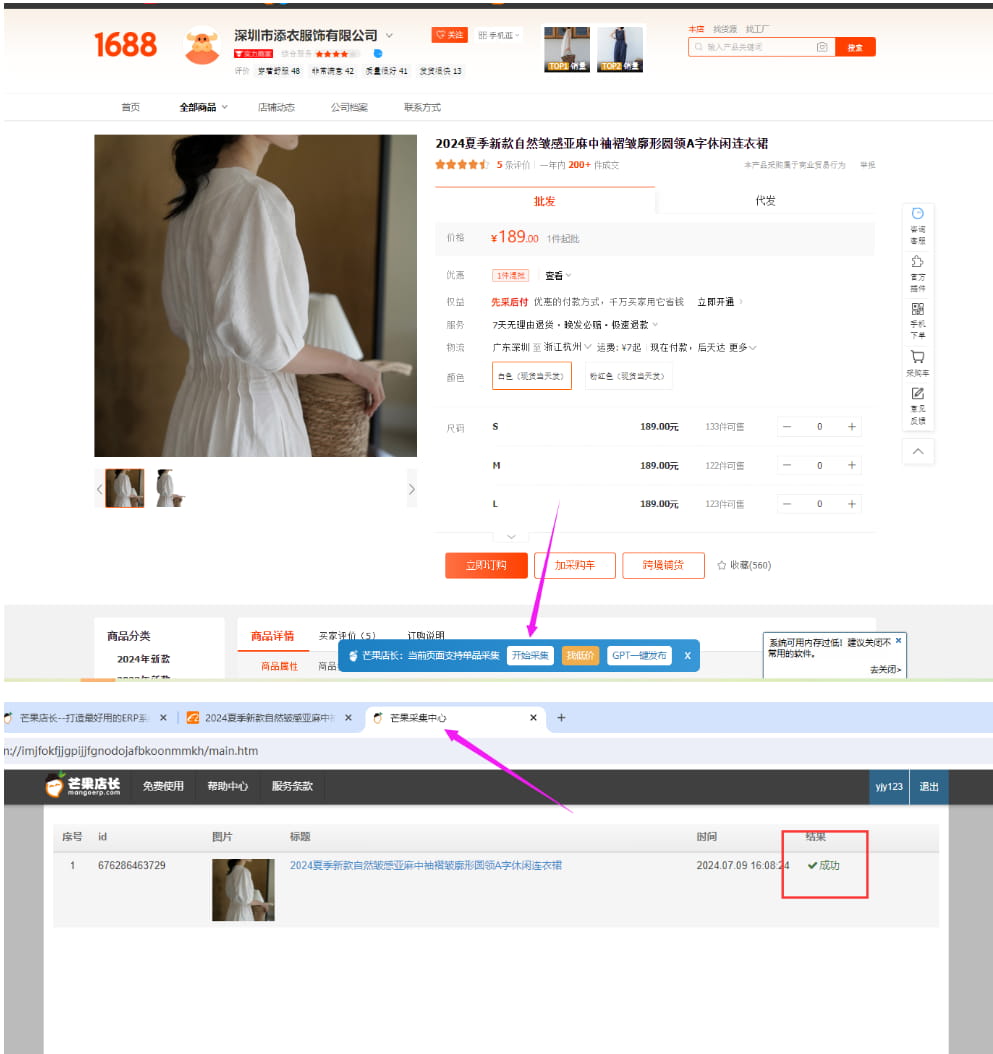Open the 意见反馈 feedback icon
993x1054 pixels.
917,394
